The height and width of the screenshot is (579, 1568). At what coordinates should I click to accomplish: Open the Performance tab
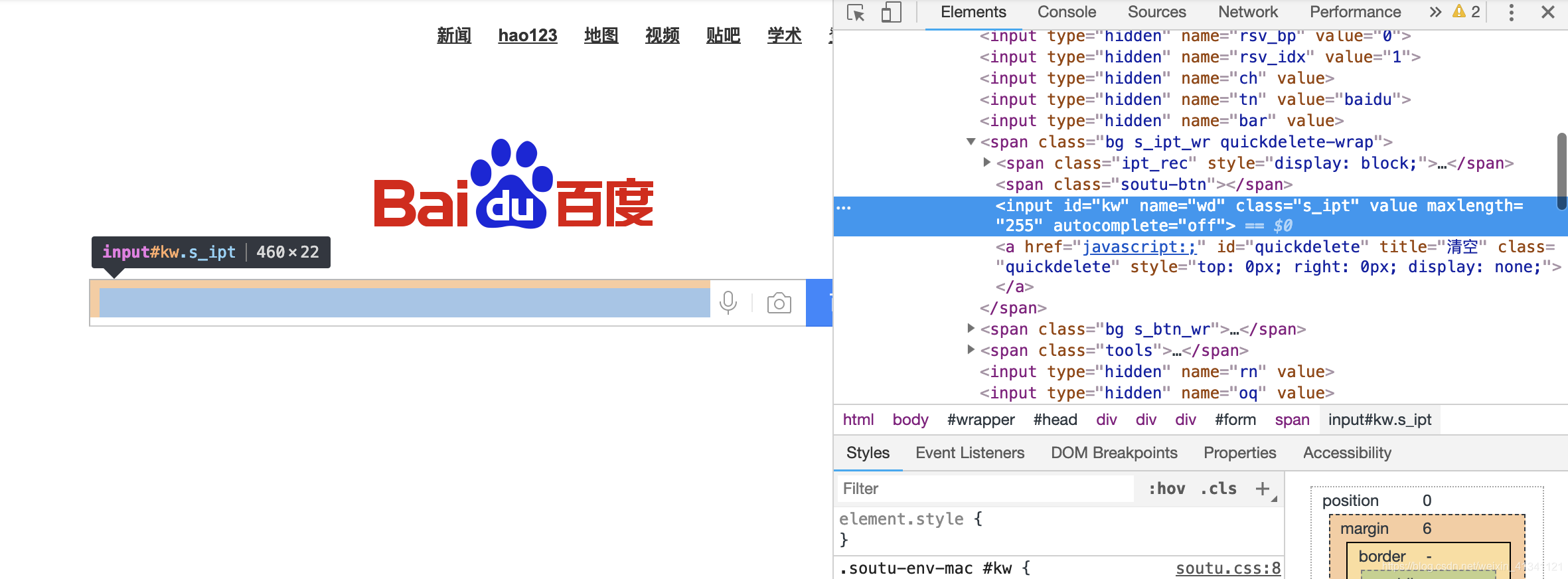coord(1355,12)
